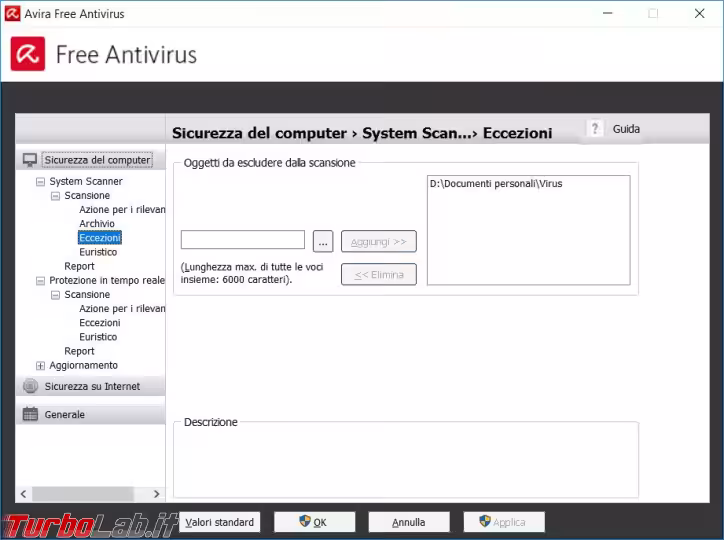Image resolution: width=724 pixels, height=540 pixels.
Task: Open Report under Protezione in tempo reale
Action: (79, 351)
